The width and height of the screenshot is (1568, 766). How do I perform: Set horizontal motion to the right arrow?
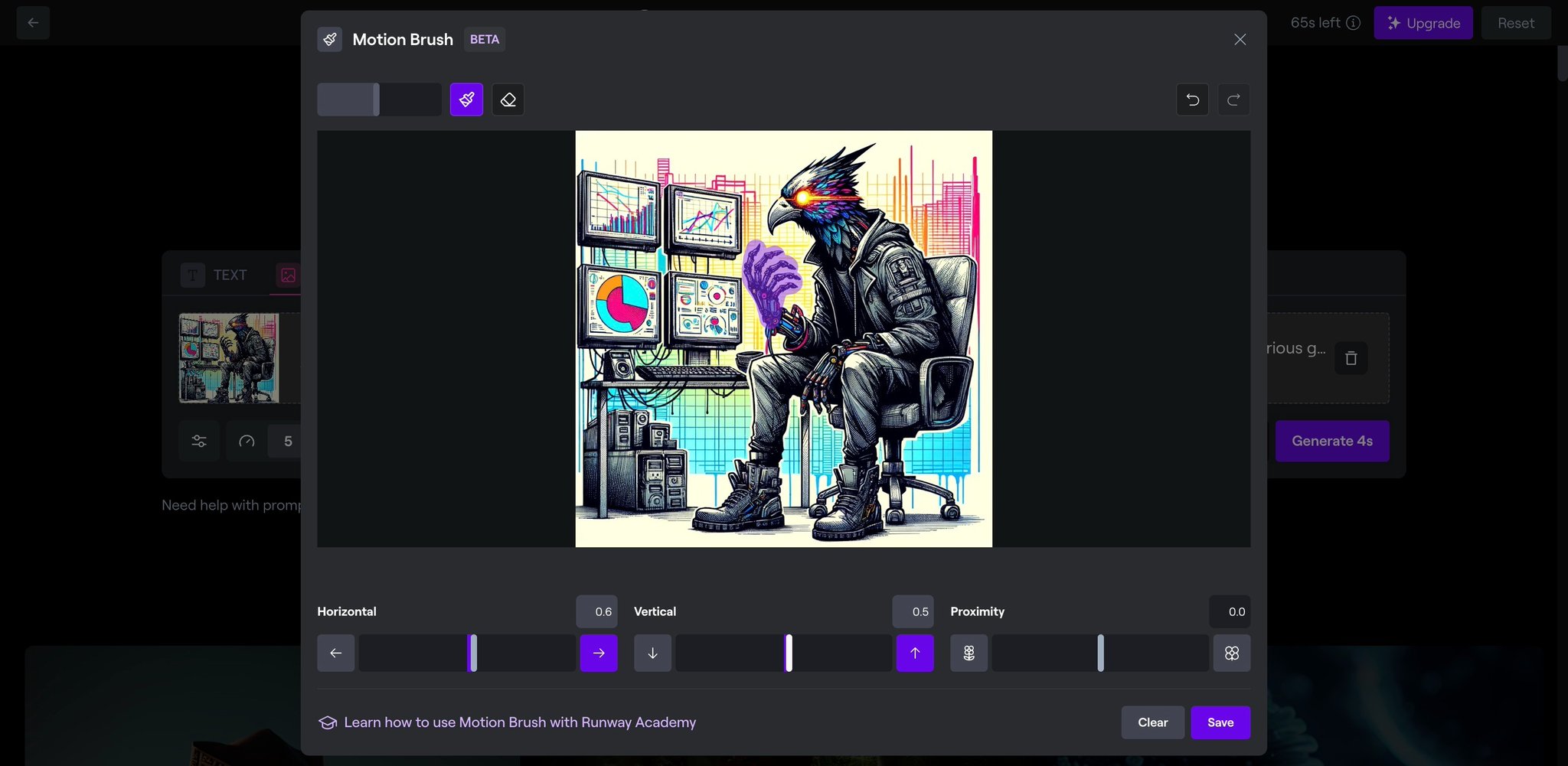(599, 653)
